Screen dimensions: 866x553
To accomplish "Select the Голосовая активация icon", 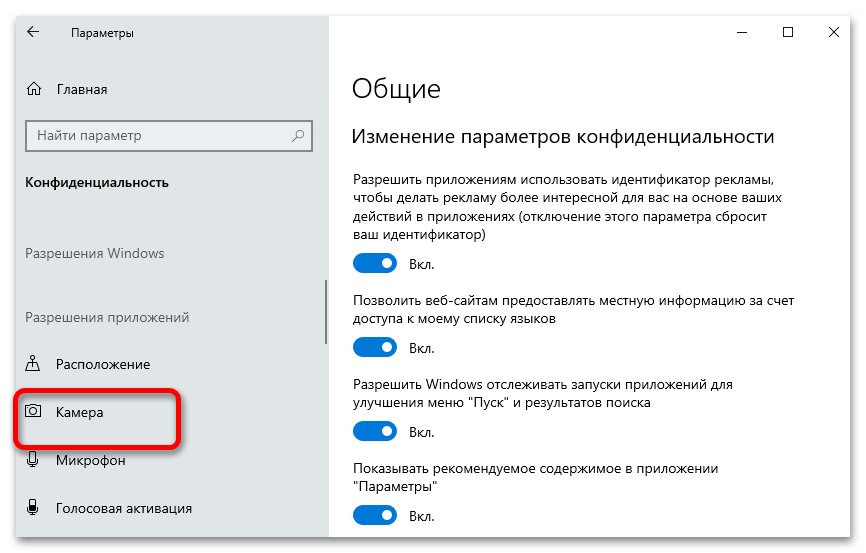I will pos(33,508).
